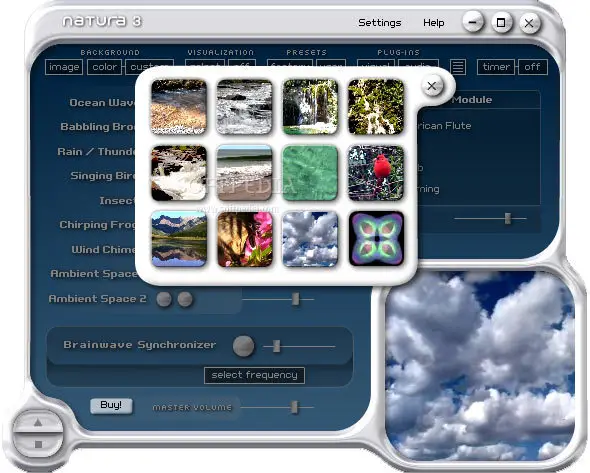The width and height of the screenshot is (590, 473).
Task: Pick the green water texture thumbnail
Action: tap(310, 173)
